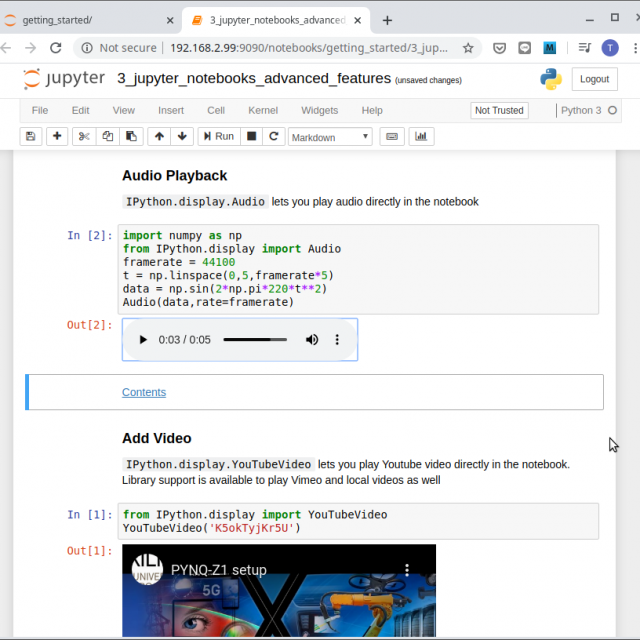
Task: Interrupt the kernel with the stop icon
Action: tap(252, 136)
